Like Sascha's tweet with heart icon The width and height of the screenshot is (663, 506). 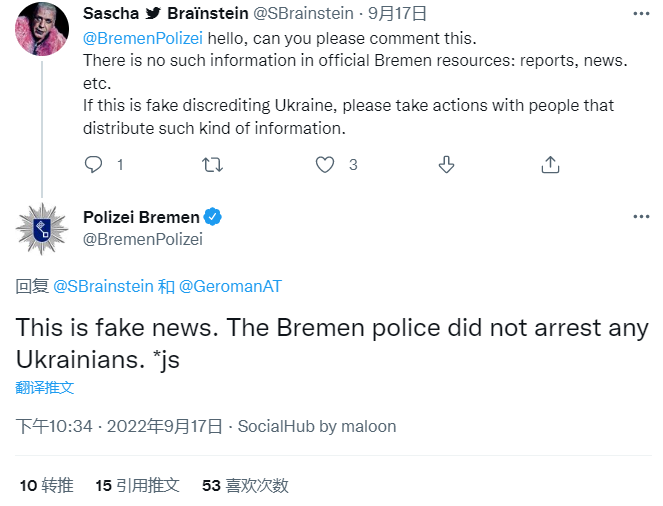325,164
